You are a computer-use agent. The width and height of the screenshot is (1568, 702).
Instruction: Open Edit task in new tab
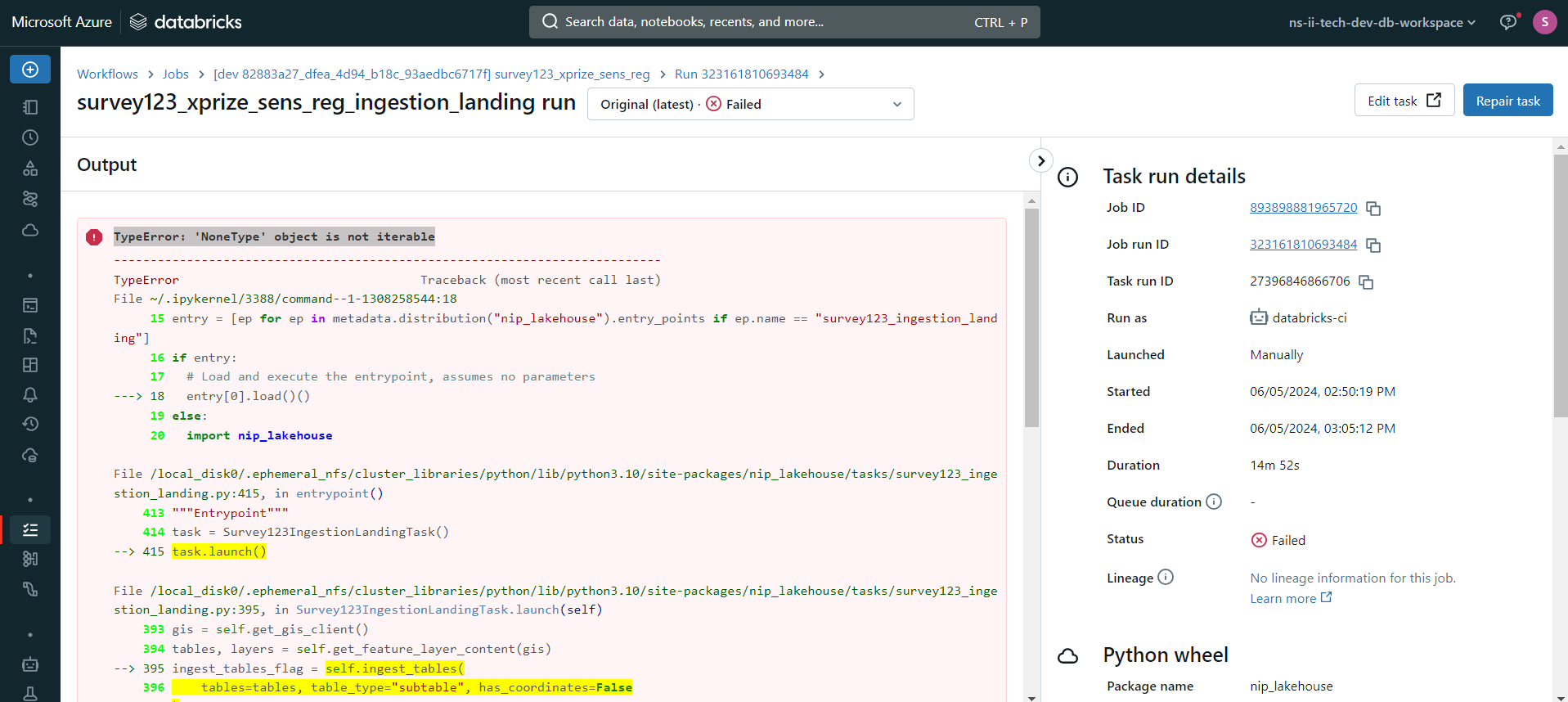[1404, 101]
